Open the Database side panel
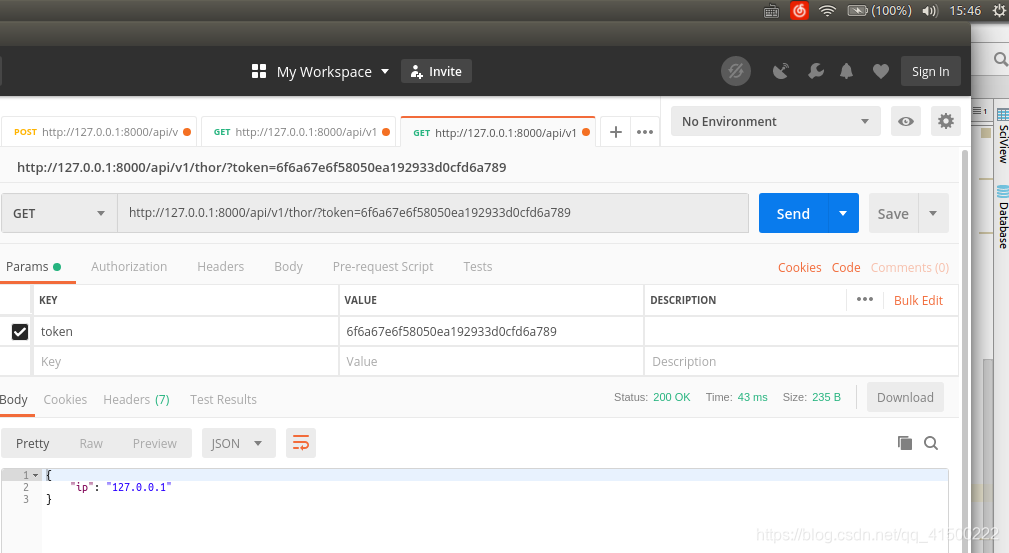Screen dimensions: 1009x553 click(x=1003, y=217)
